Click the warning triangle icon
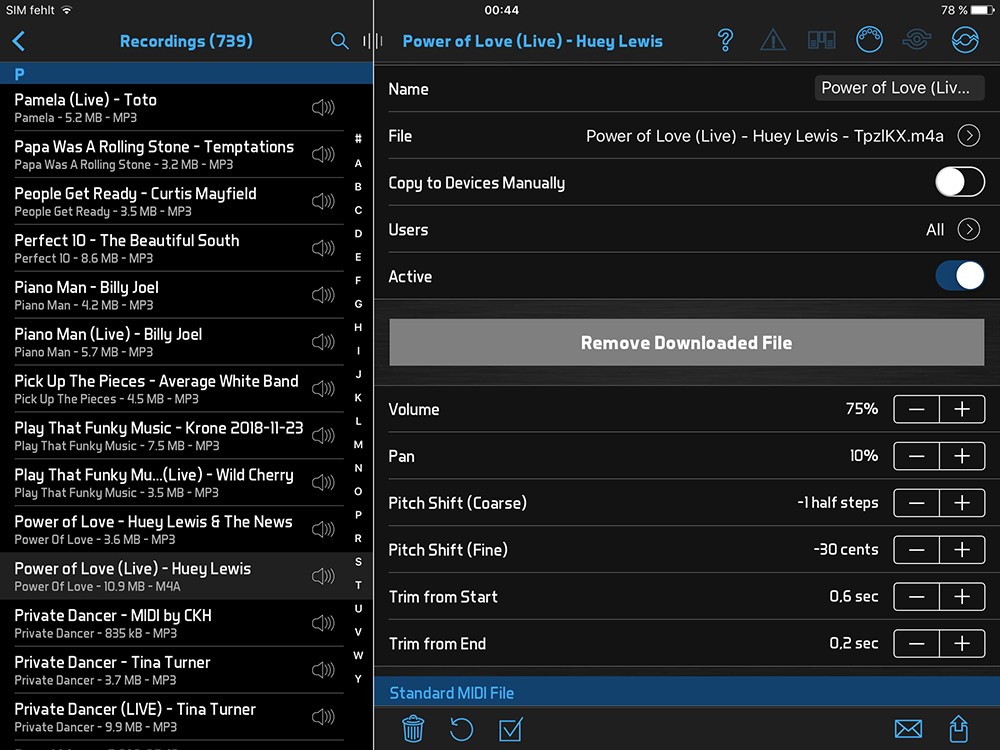Image resolution: width=1000 pixels, height=750 pixels. pos(773,41)
